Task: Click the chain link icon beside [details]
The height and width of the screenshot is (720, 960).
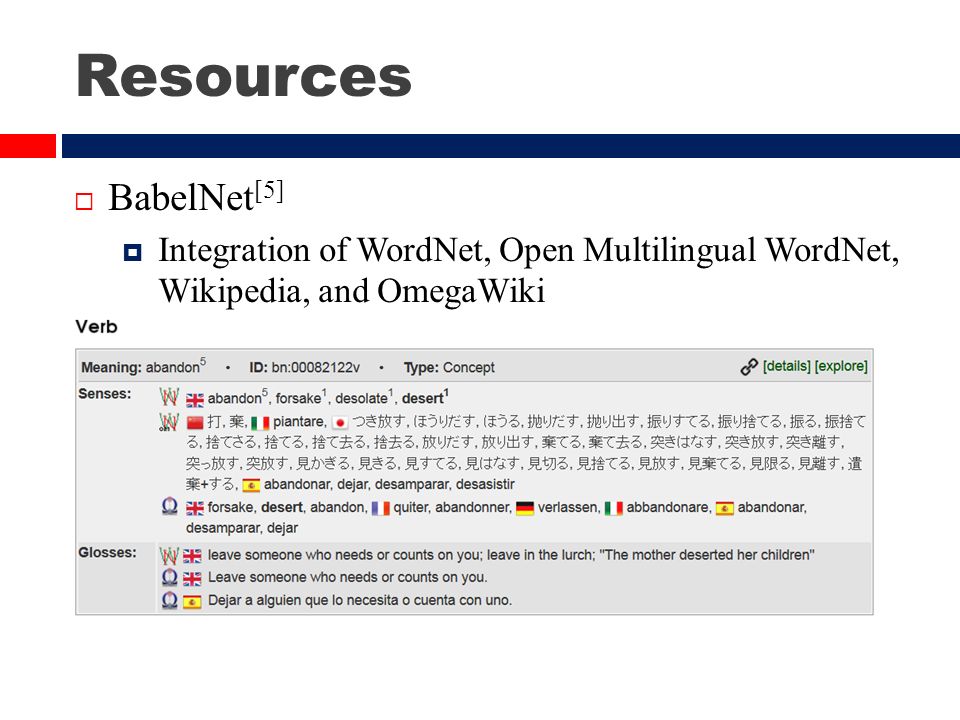Action: pos(749,367)
